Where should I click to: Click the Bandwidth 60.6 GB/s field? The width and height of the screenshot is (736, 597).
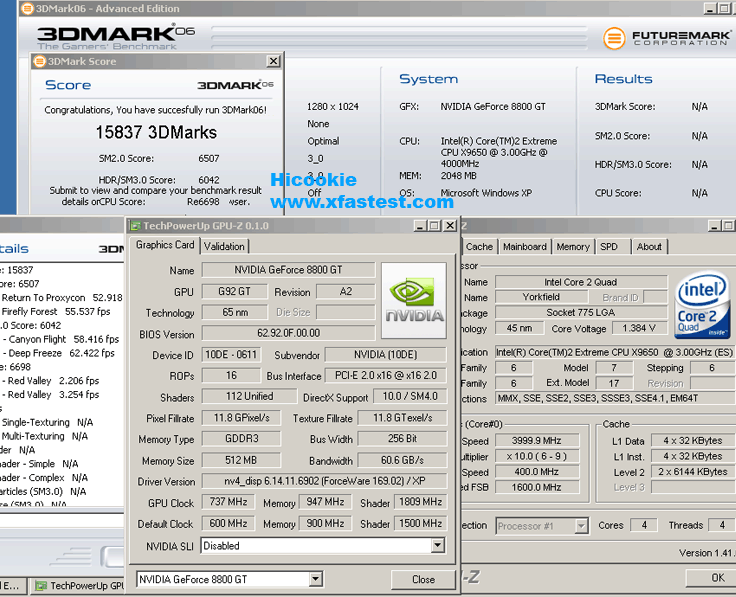coord(402,460)
